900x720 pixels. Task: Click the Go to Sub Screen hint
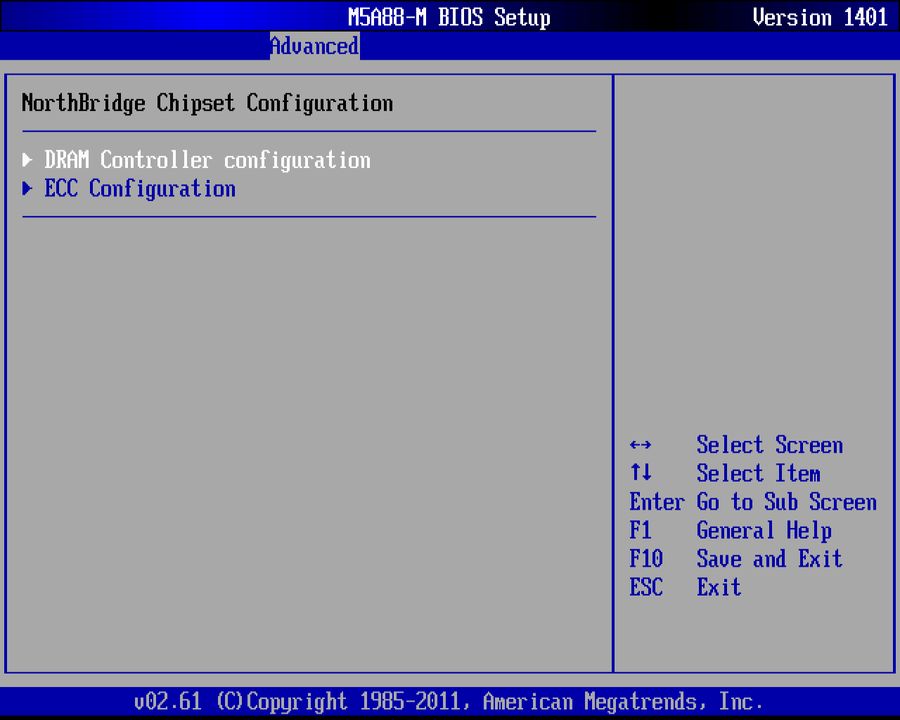786,502
